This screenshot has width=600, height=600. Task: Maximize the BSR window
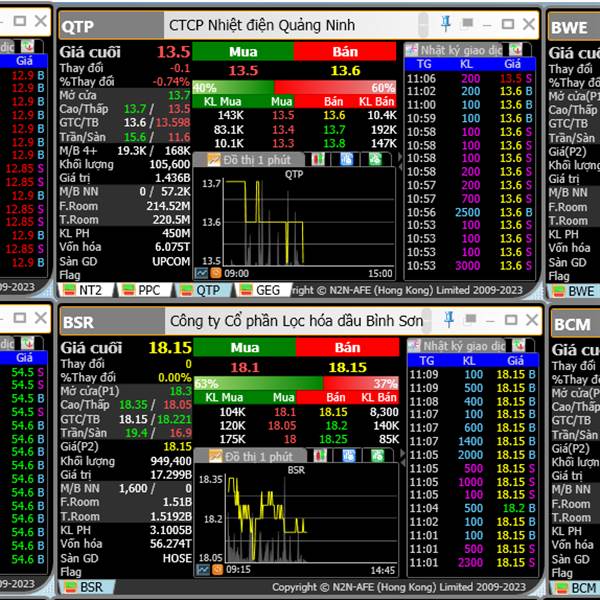coord(511,320)
